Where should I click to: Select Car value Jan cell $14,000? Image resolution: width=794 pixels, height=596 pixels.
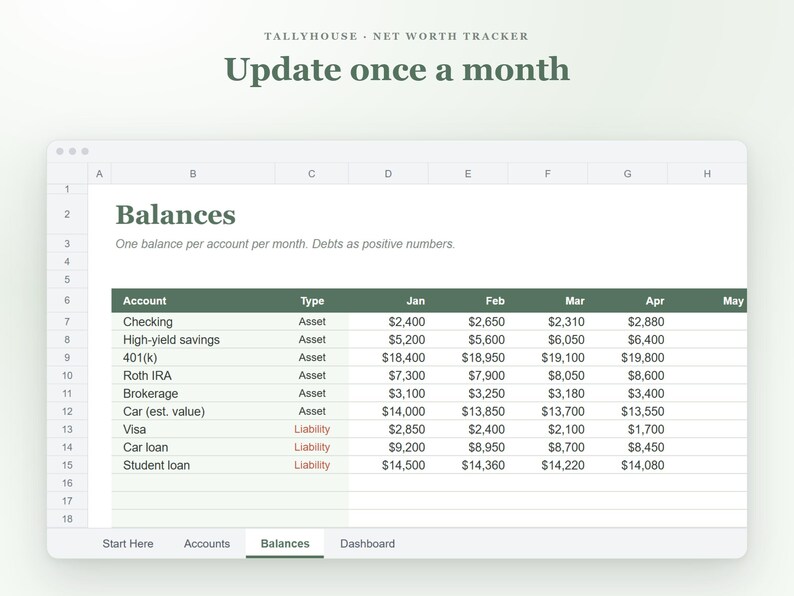point(388,411)
